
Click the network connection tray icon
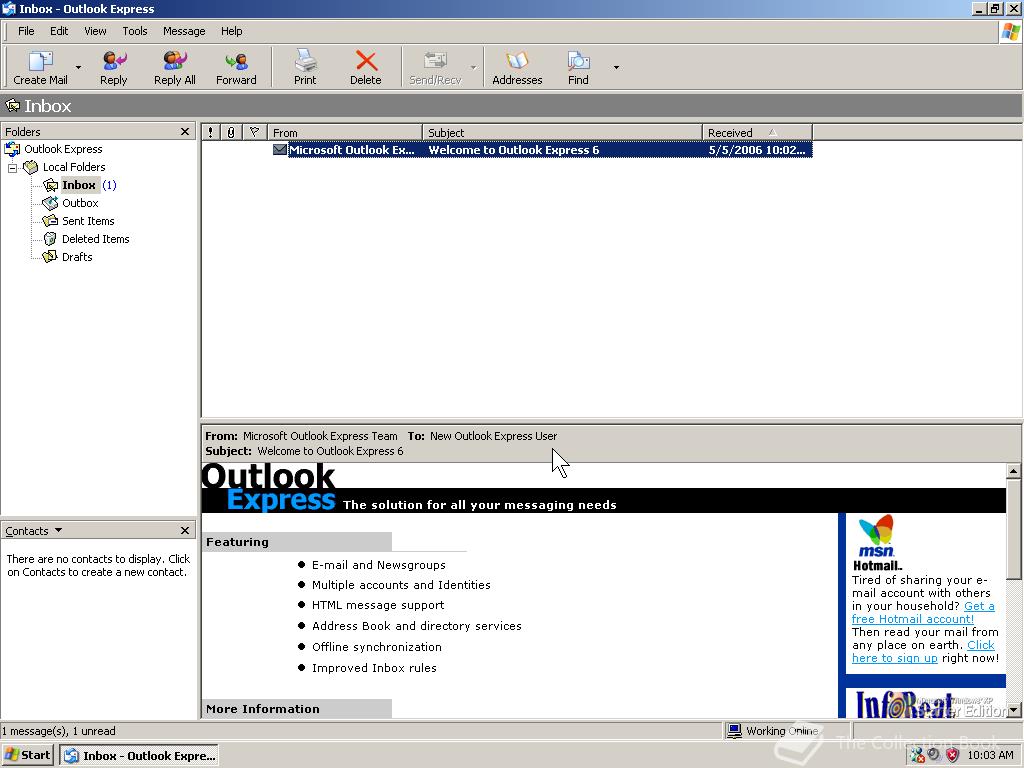[917, 756]
